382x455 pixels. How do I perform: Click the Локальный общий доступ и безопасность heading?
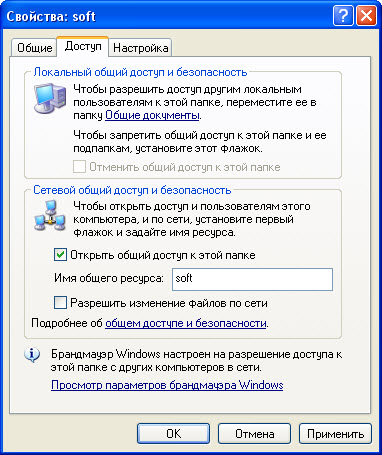140,72
